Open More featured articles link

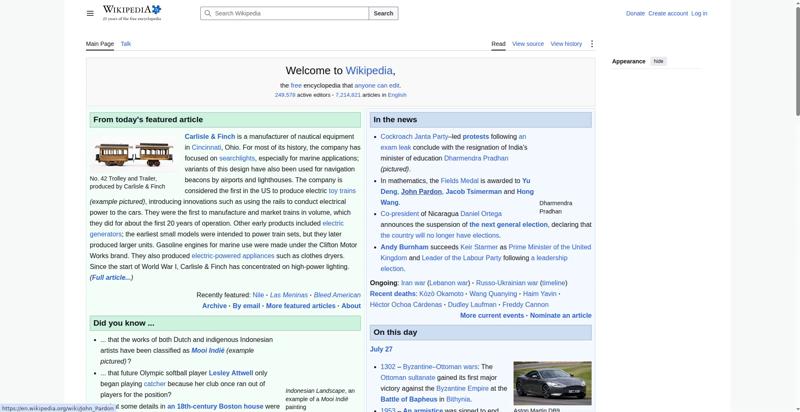[301, 306]
